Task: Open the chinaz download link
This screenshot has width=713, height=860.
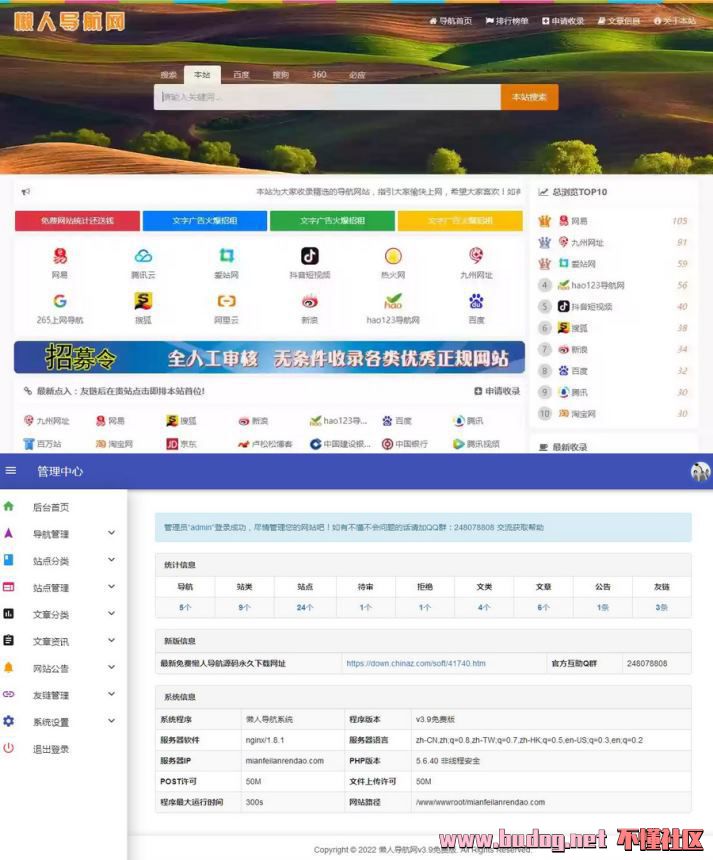Action: 416,663
